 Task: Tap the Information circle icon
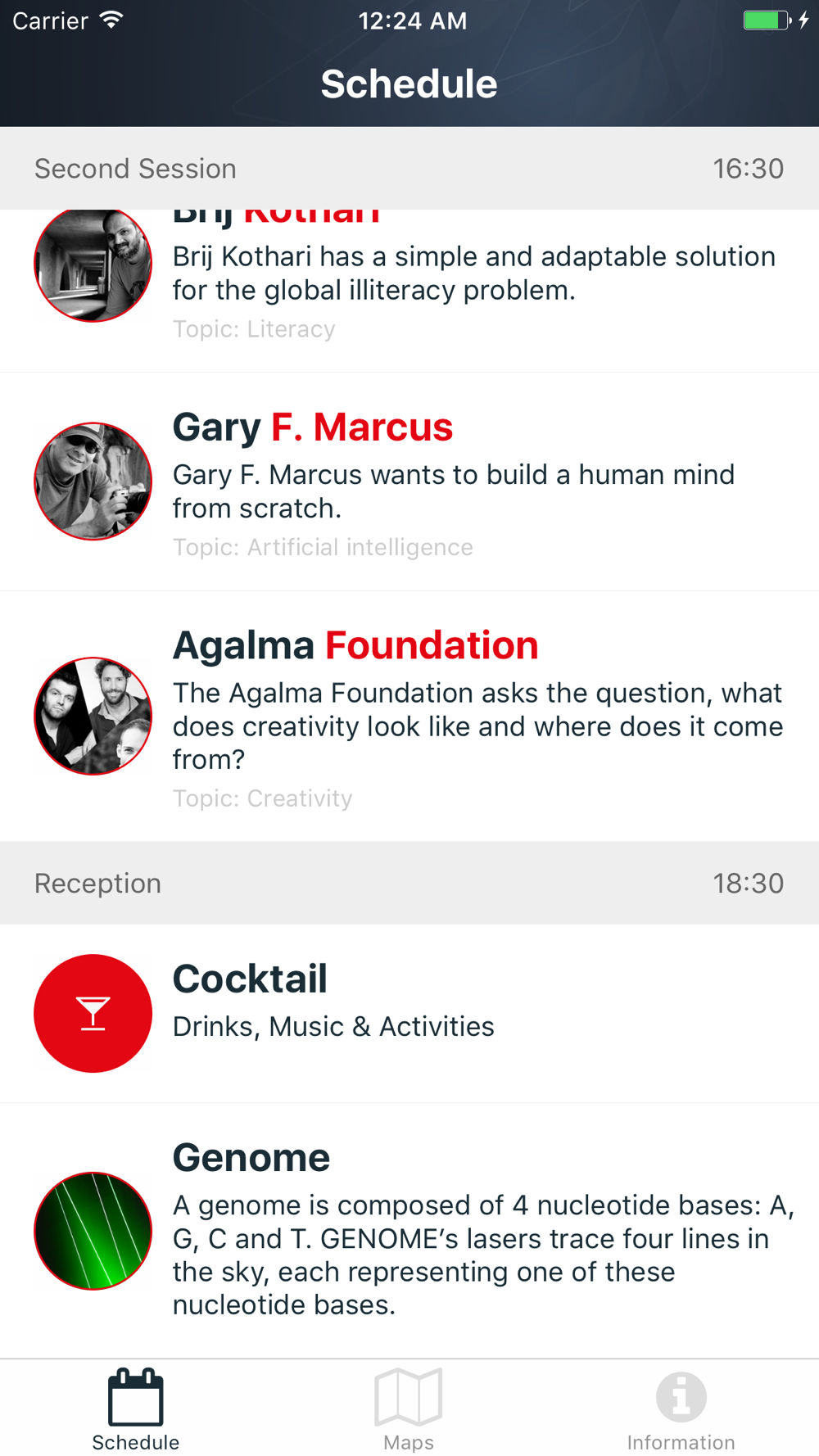tap(681, 1396)
